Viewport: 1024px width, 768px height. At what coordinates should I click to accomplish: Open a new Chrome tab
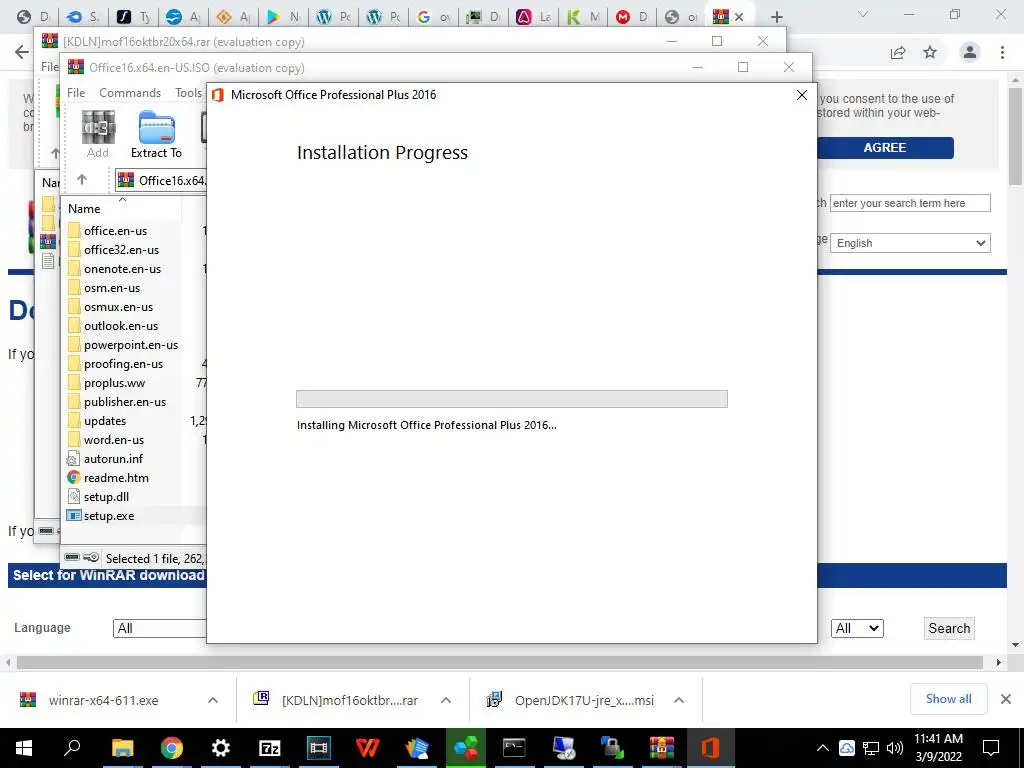click(x=776, y=17)
